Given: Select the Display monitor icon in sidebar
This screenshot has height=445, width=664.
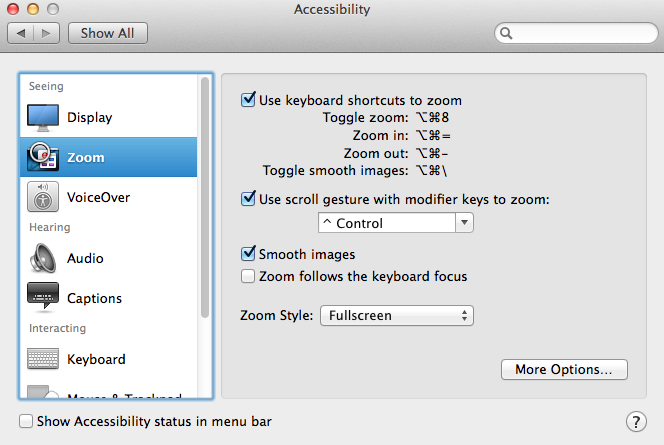Looking at the screenshot, I should [x=43, y=118].
